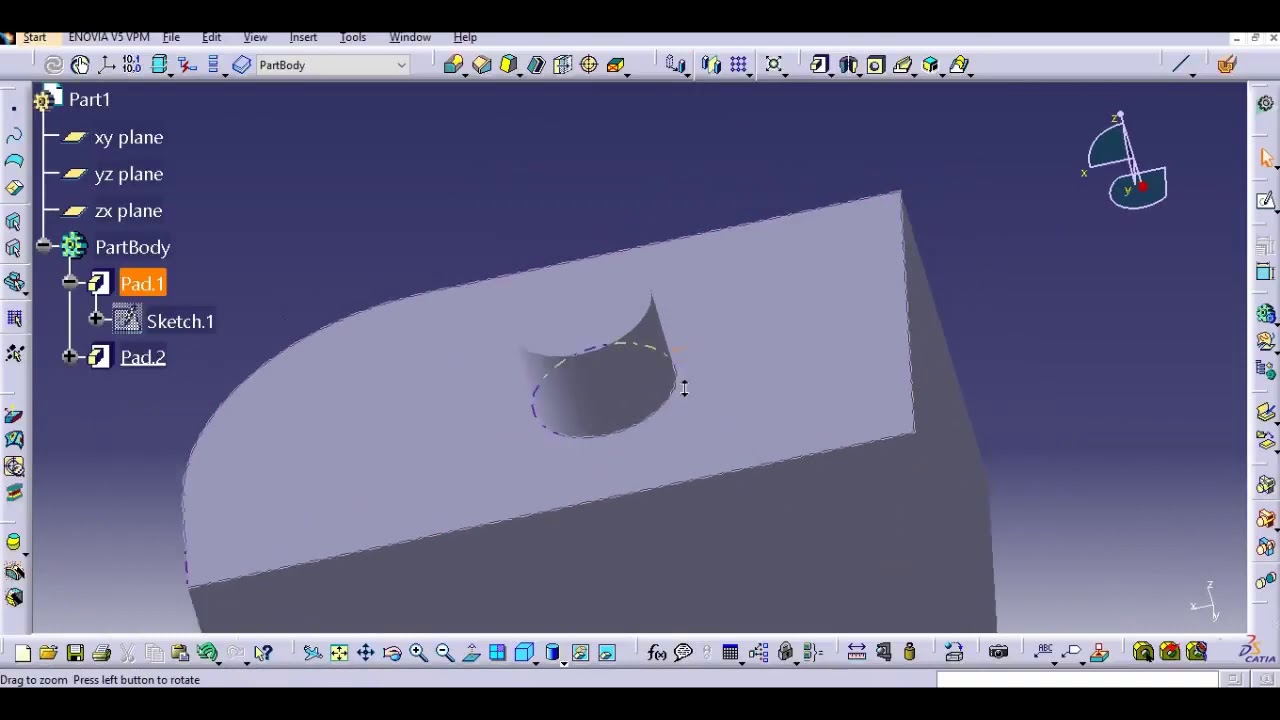Select the Manual Update hand icon

(x=80, y=65)
